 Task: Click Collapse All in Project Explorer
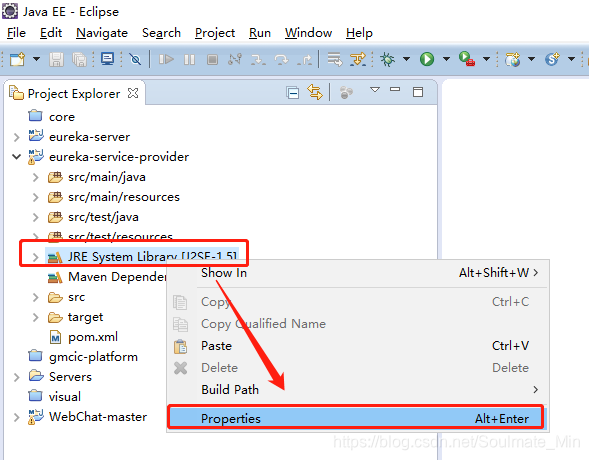pos(293,92)
